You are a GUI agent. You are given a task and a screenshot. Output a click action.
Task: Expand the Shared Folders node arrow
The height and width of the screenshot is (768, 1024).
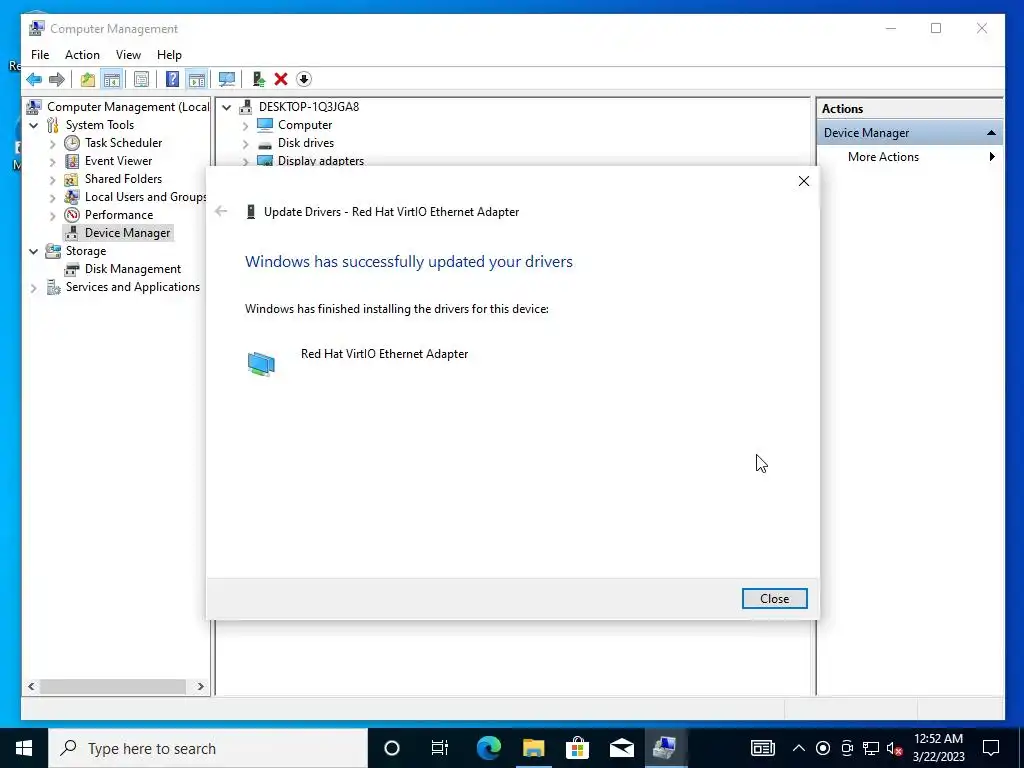pyautogui.click(x=53, y=179)
